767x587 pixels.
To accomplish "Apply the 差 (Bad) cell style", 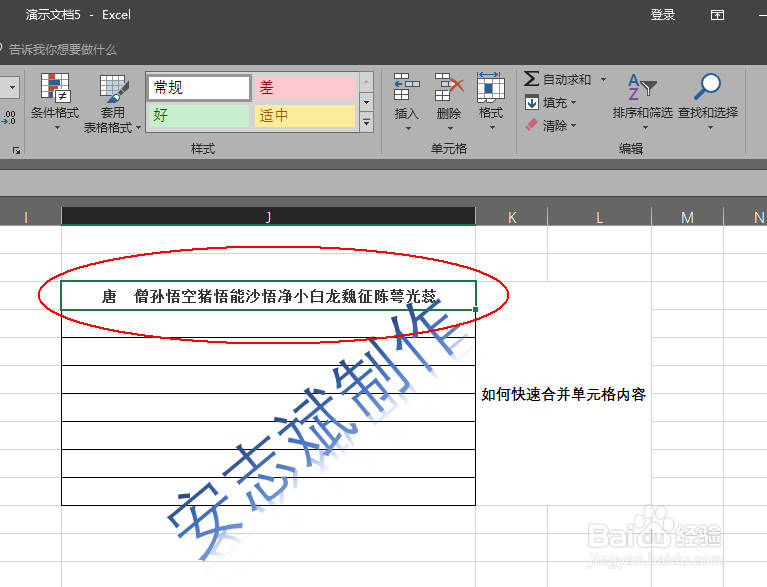I will coord(304,88).
